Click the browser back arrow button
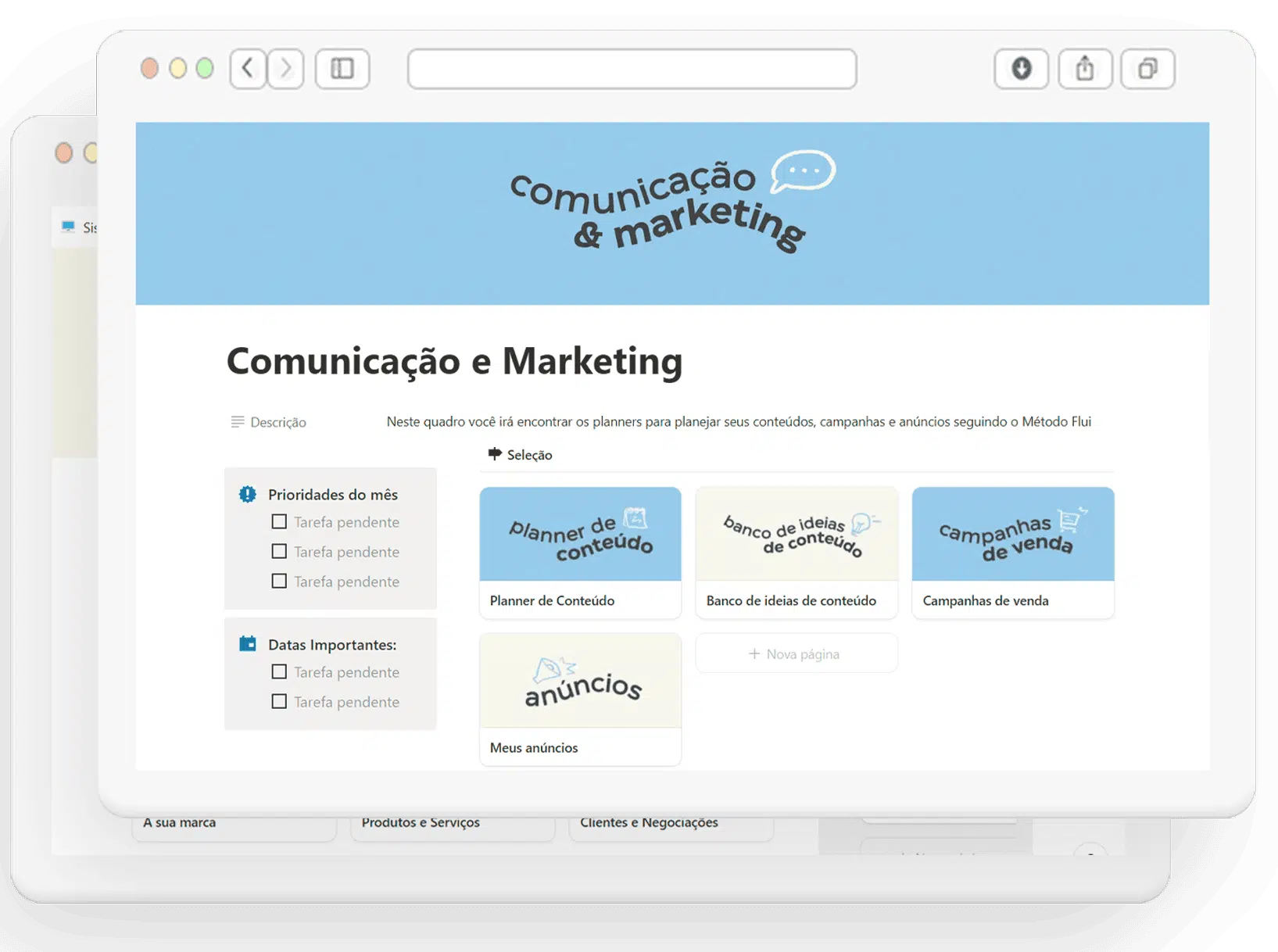 point(248,69)
